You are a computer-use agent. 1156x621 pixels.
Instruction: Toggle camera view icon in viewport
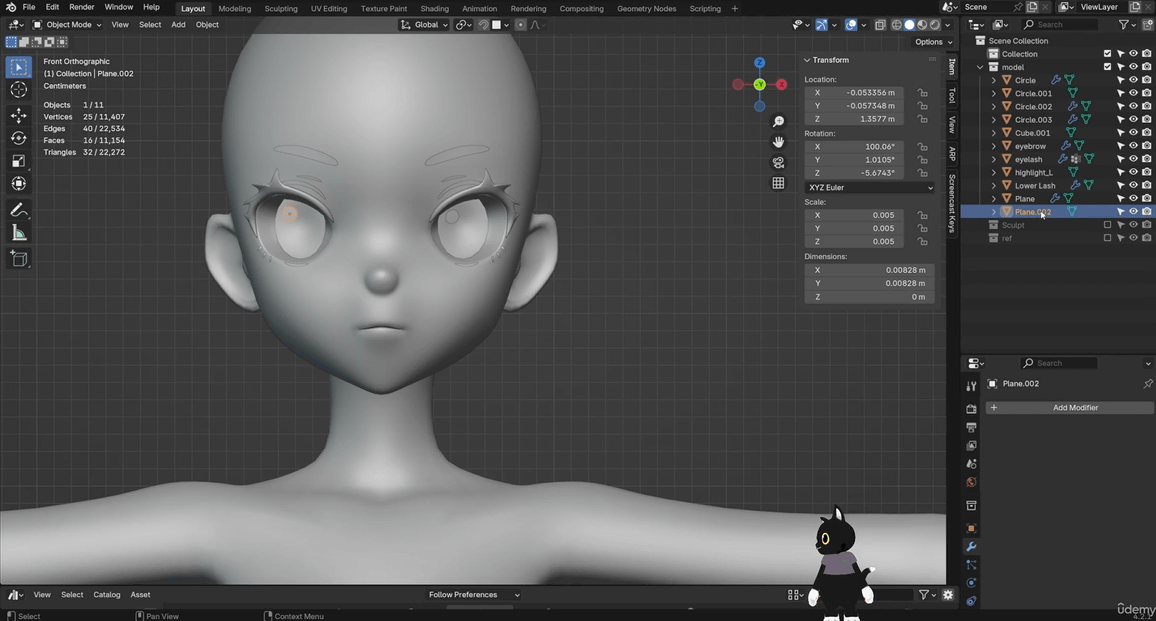(x=778, y=162)
